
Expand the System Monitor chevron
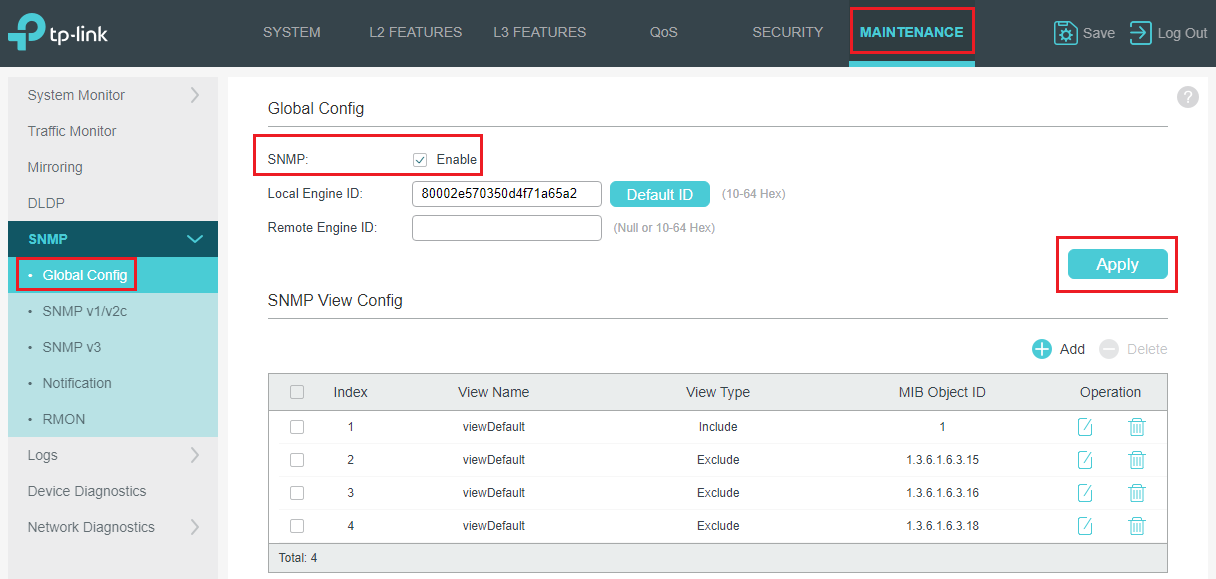[x=194, y=95]
